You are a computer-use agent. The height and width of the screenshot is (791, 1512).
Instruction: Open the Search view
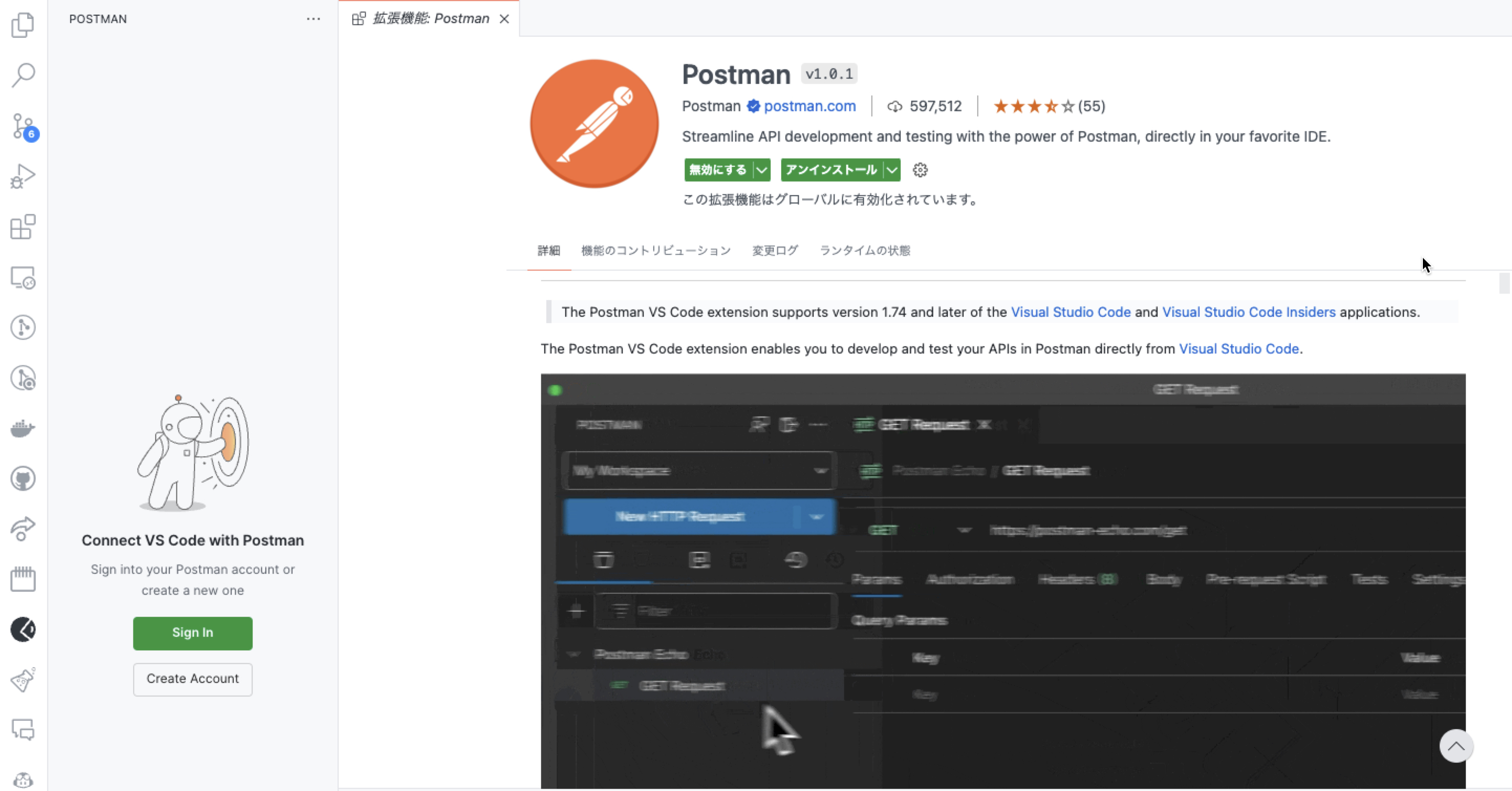click(24, 74)
